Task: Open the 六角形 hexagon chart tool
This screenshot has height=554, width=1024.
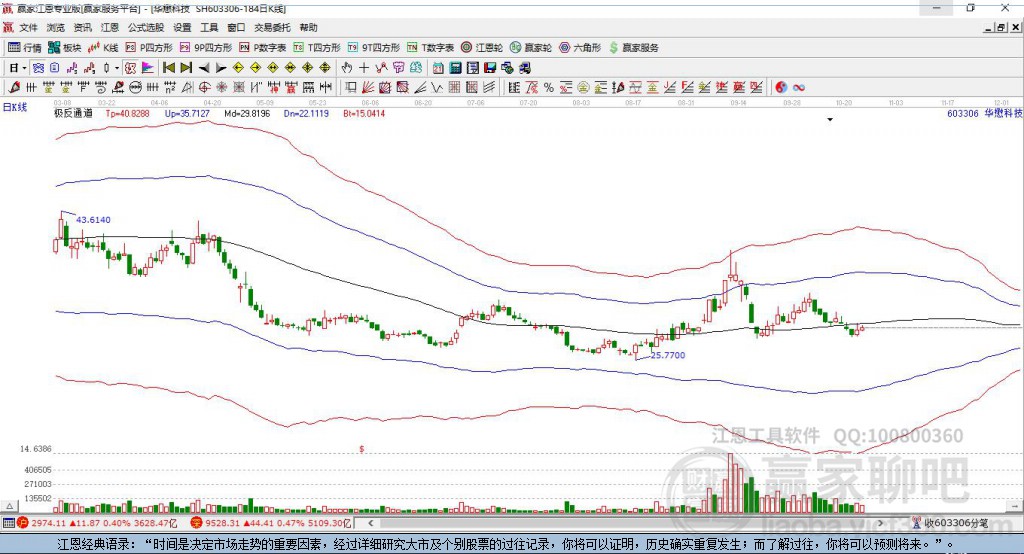Action: tap(581, 48)
